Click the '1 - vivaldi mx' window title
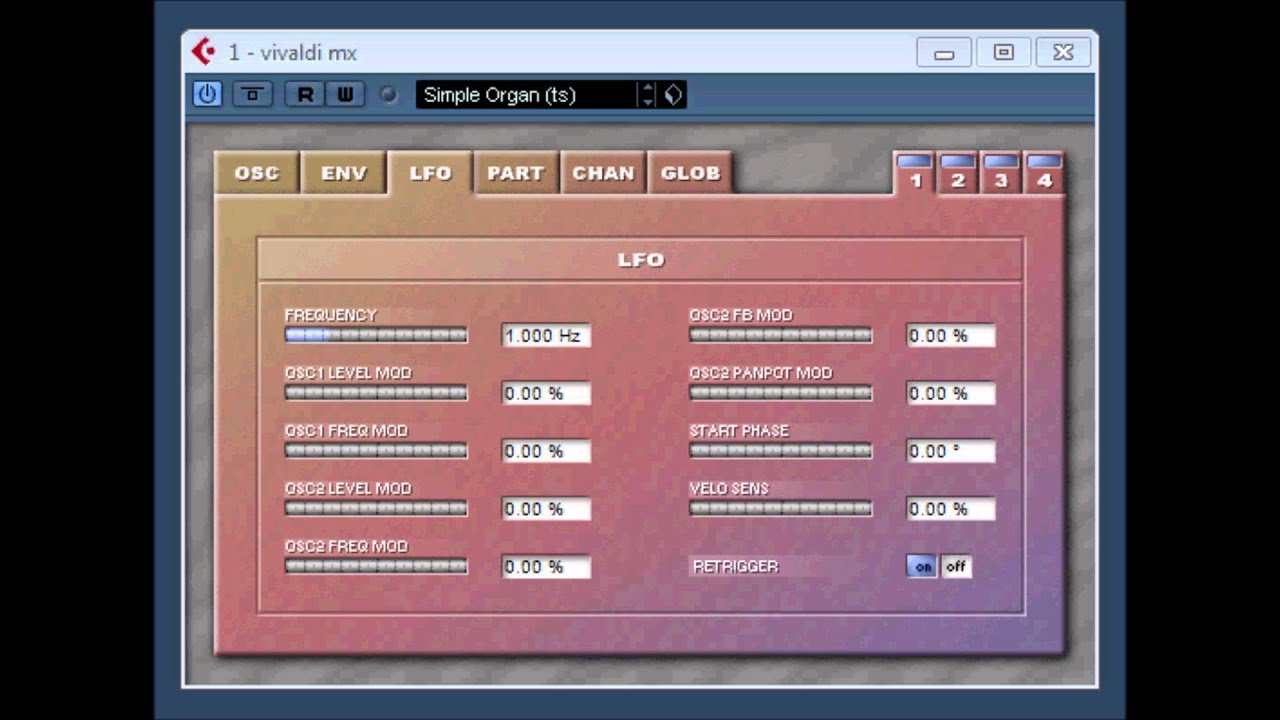 coord(292,53)
